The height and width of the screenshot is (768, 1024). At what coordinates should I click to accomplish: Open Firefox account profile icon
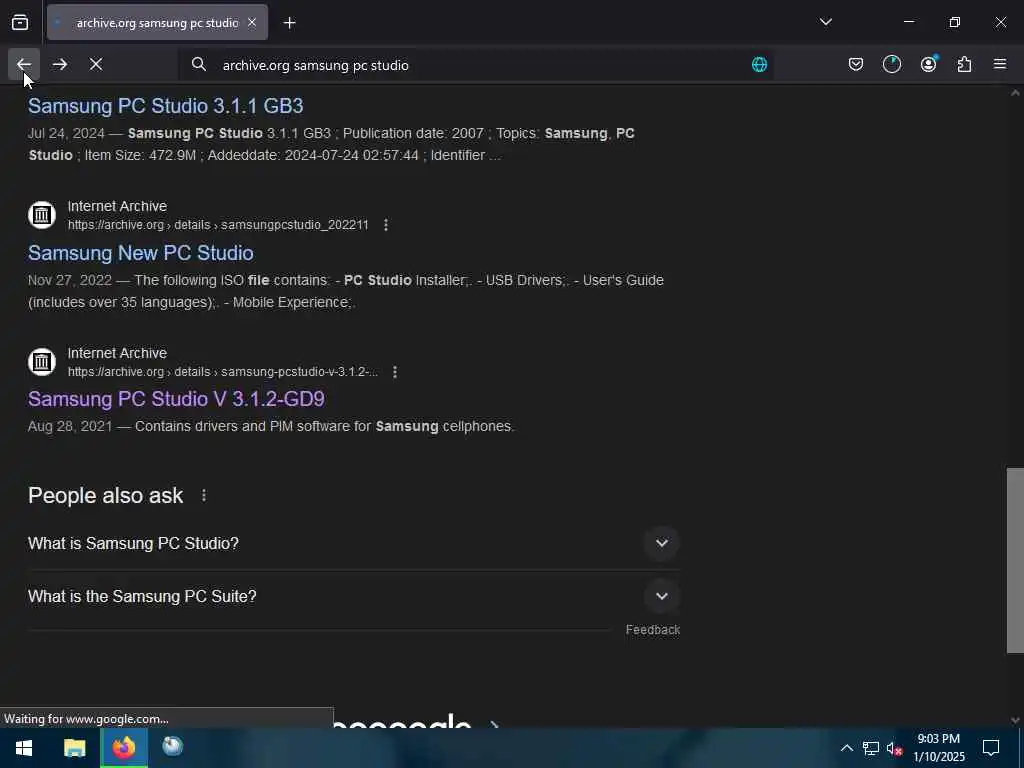(x=928, y=64)
